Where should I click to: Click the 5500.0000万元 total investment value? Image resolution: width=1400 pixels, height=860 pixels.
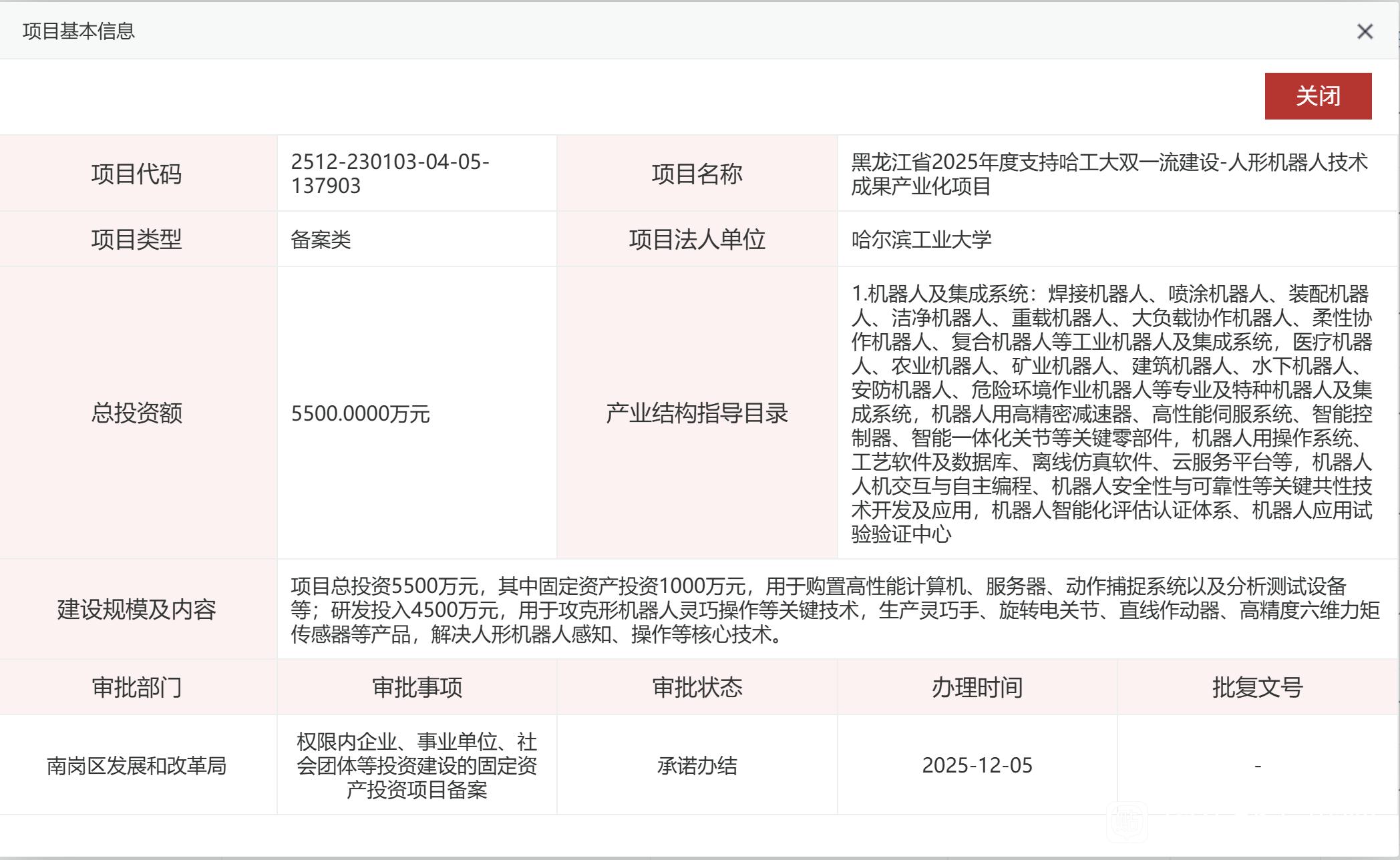point(360,414)
